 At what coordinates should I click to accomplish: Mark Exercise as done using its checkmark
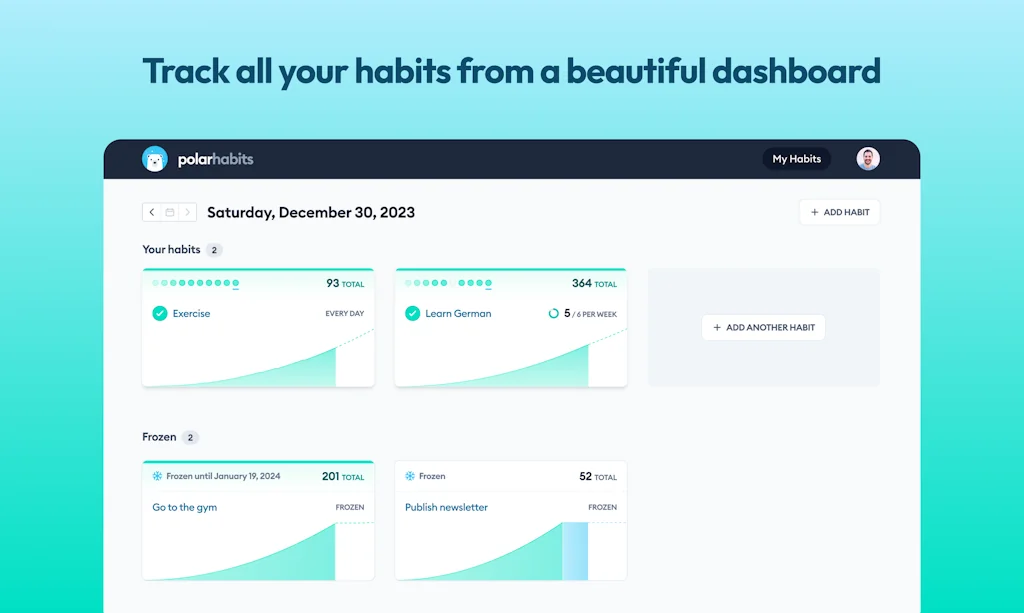tap(159, 313)
